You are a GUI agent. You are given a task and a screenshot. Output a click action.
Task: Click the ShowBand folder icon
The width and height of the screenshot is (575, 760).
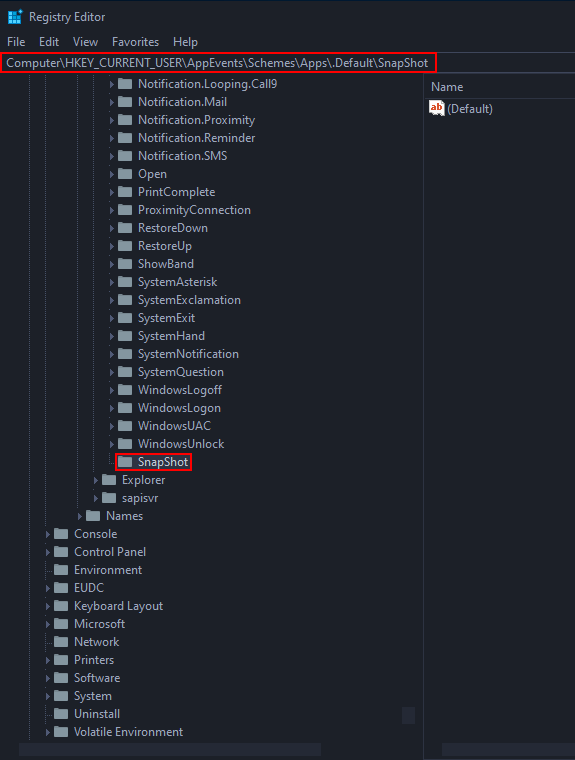[x=125, y=264]
